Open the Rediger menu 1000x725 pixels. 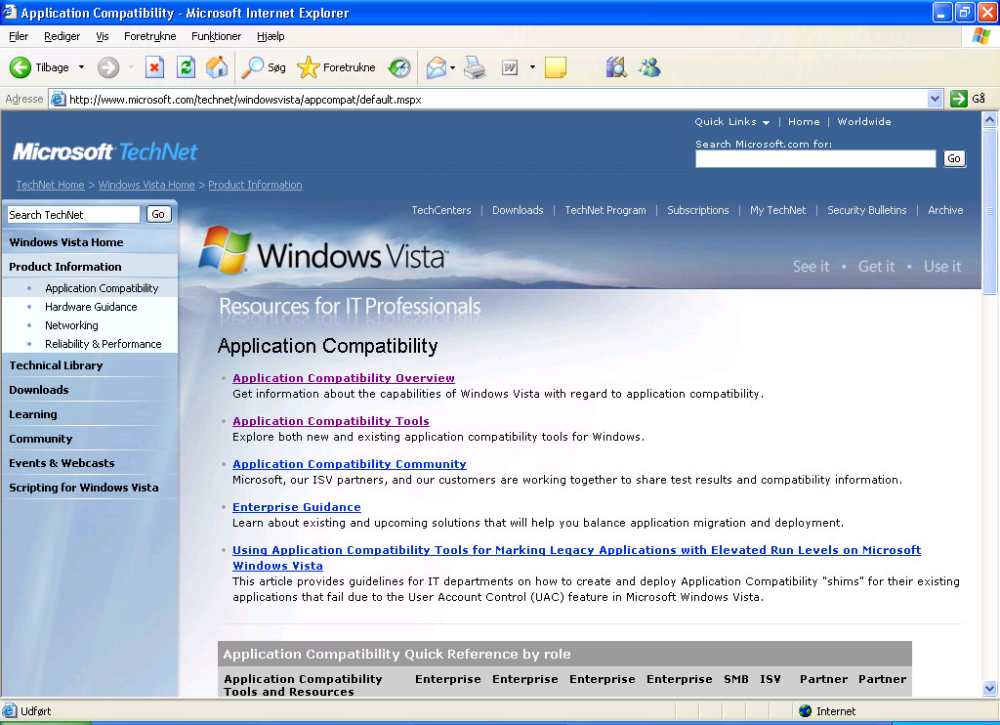62,36
